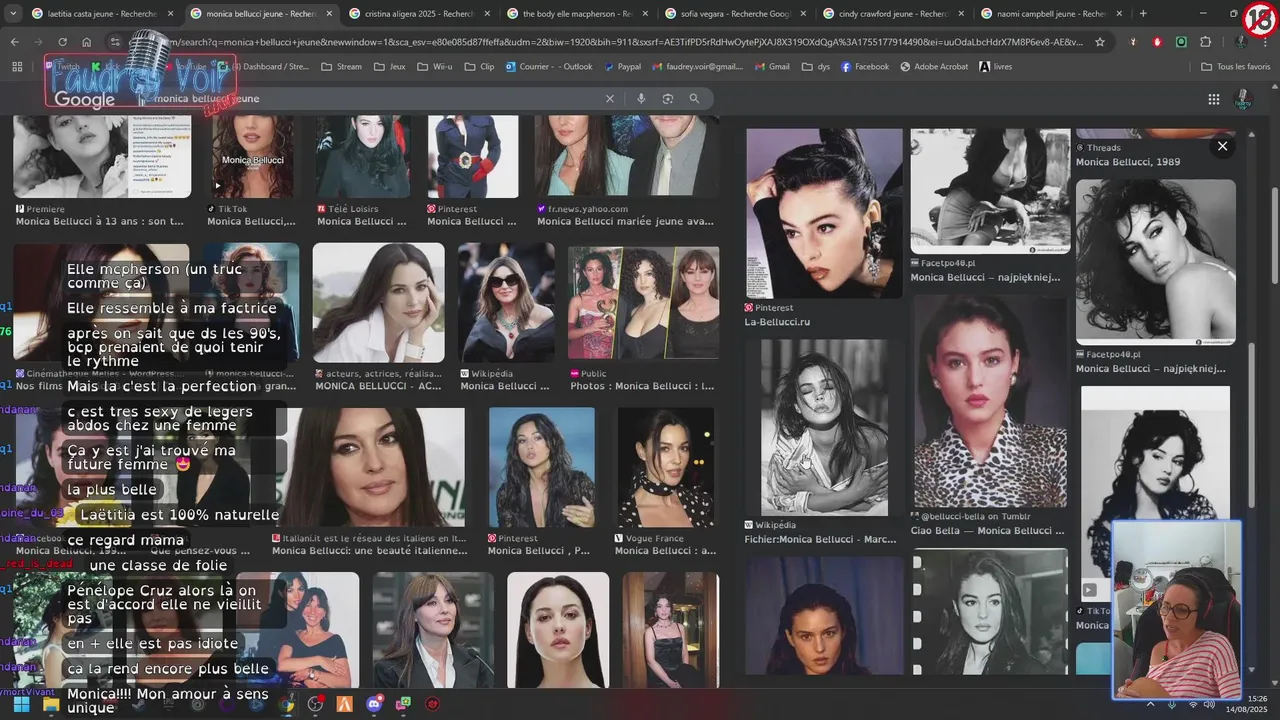Open the browser home page icon
The width and height of the screenshot is (1280, 720).
[x=87, y=42]
